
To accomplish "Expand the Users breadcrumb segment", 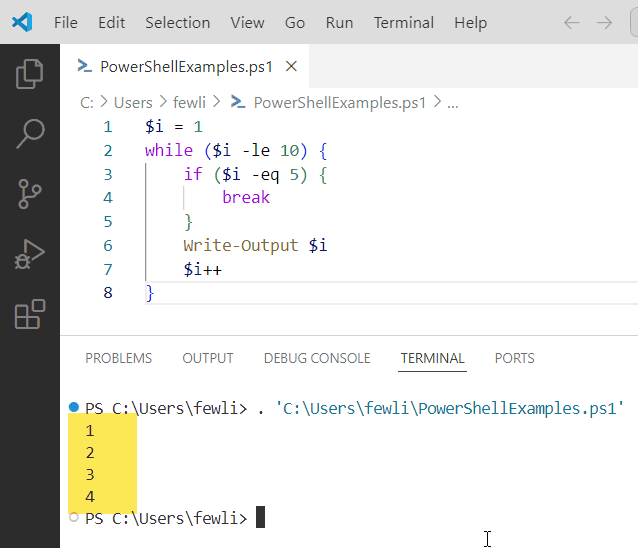I will [x=133, y=102].
